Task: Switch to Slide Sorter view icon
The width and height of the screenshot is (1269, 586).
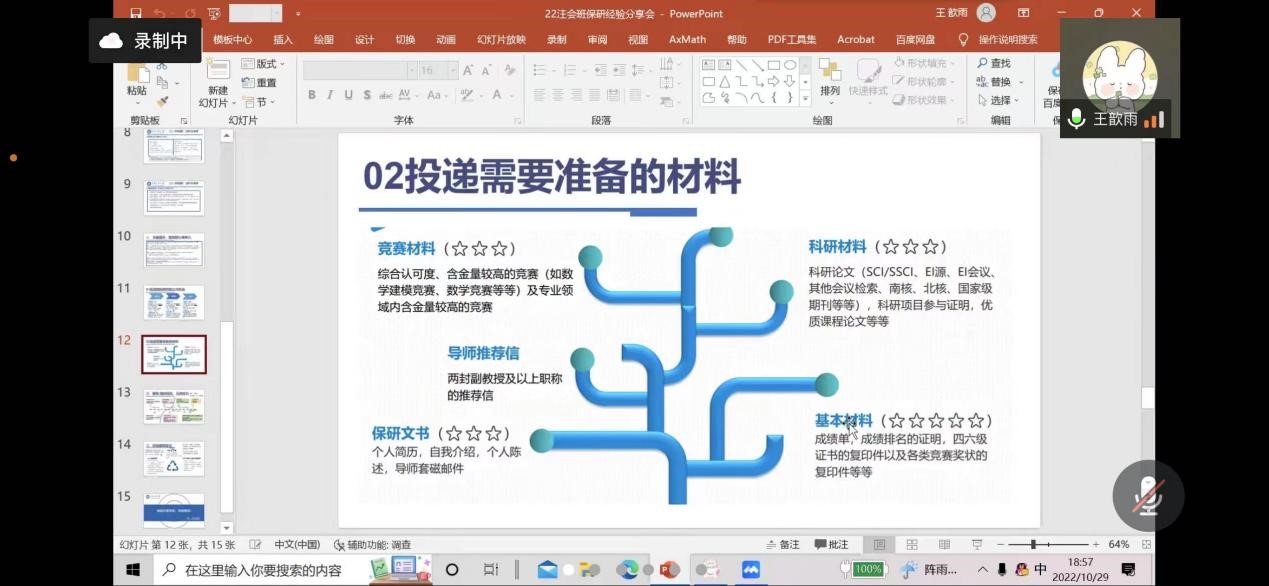Action: tap(912, 545)
